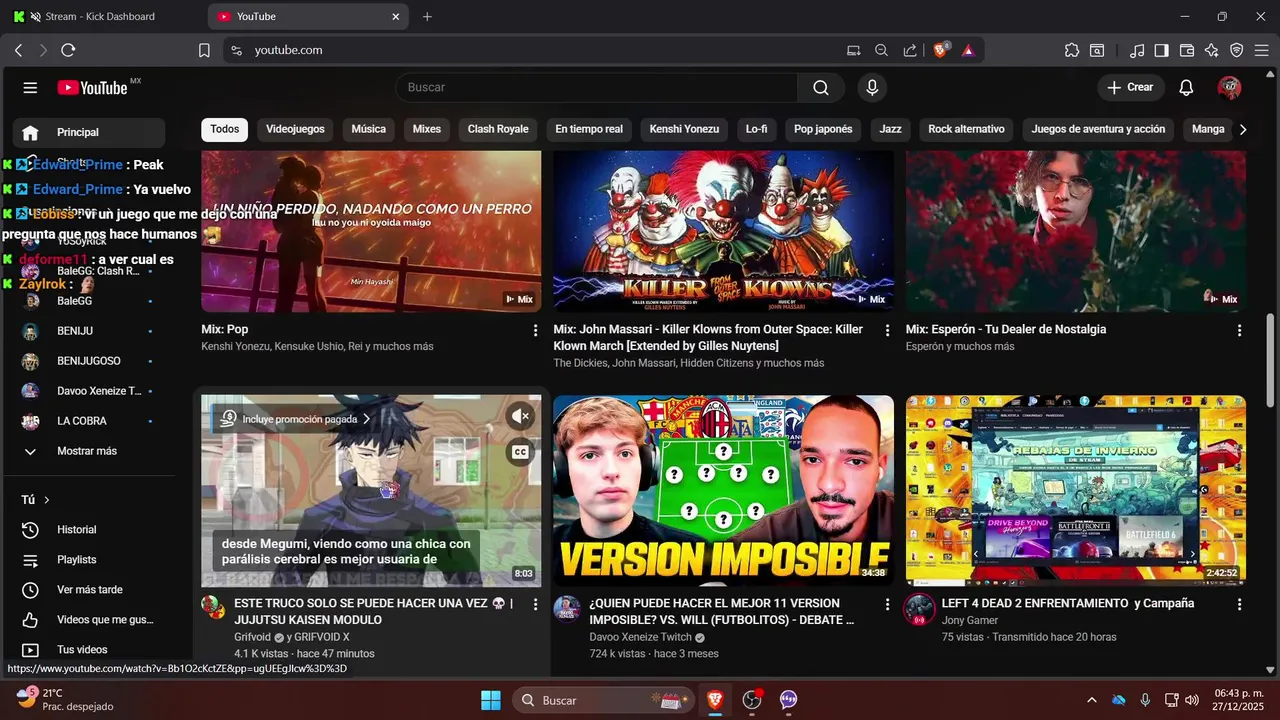This screenshot has width=1280, height=720.
Task: Open Tus videos in sidebar
Action: coord(89,650)
